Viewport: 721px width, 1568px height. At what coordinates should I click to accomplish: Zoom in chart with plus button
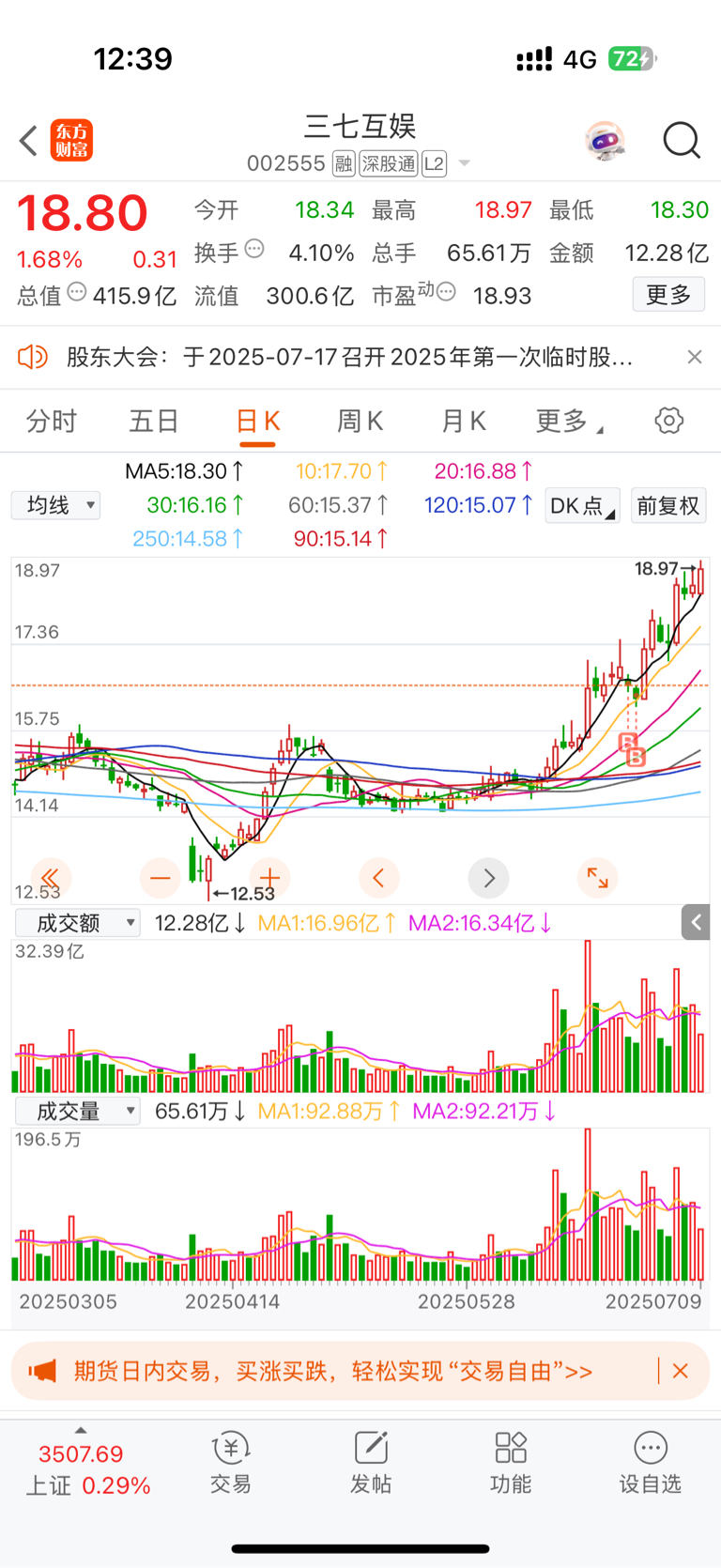click(x=269, y=878)
